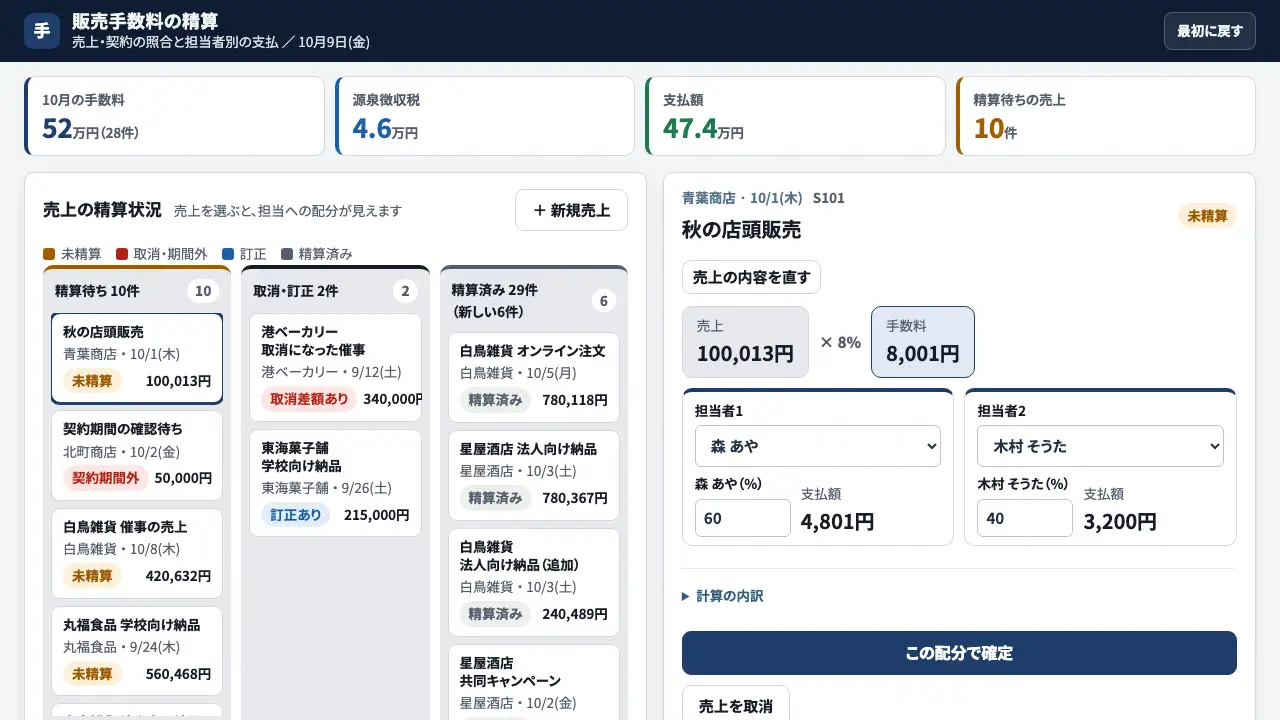Open the 星屋酒店 法人向け納品 card
The height and width of the screenshot is (720, 1280).
534,475
